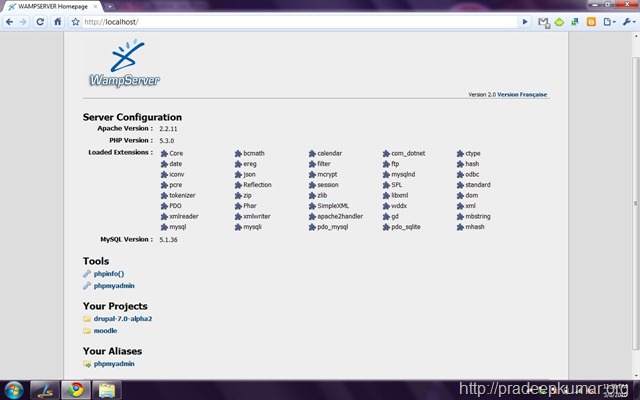Open the moodle project folder

tap(105, 331)
